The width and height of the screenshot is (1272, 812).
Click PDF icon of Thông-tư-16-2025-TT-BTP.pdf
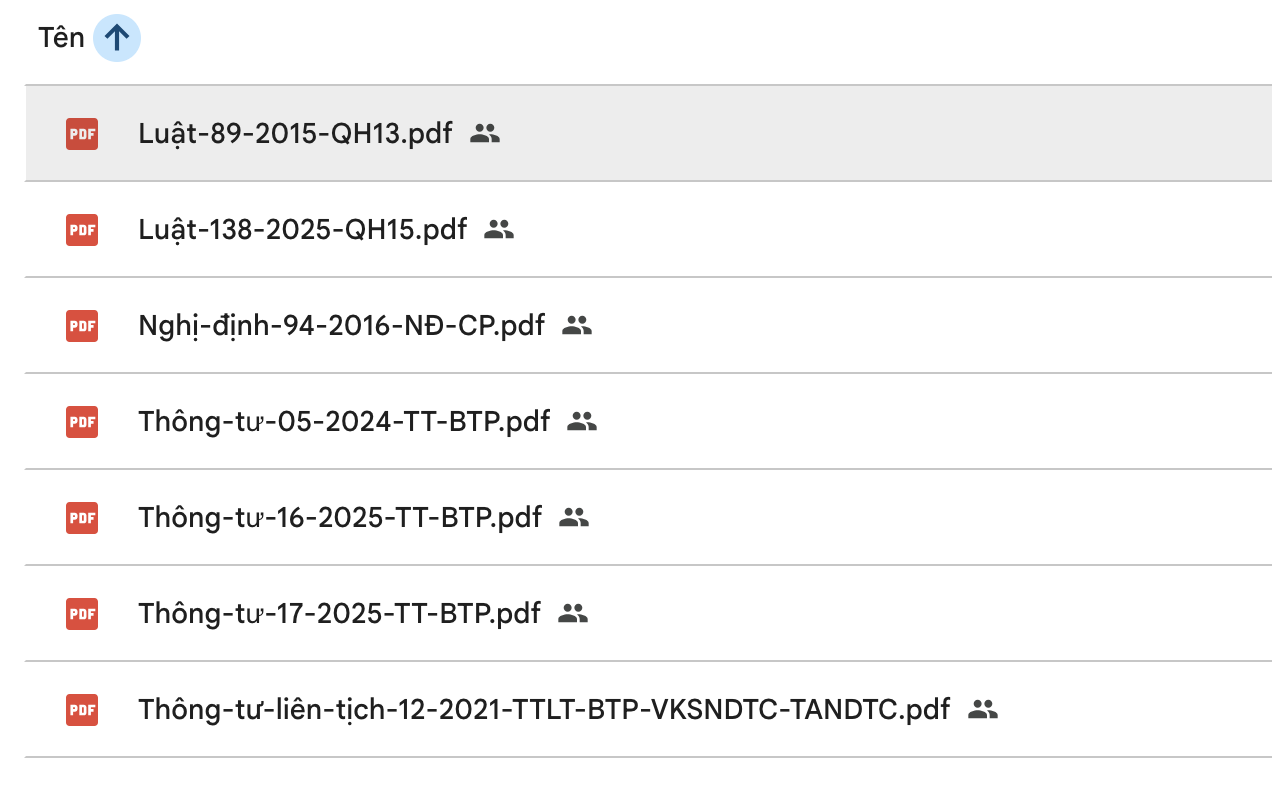(82, 518)
